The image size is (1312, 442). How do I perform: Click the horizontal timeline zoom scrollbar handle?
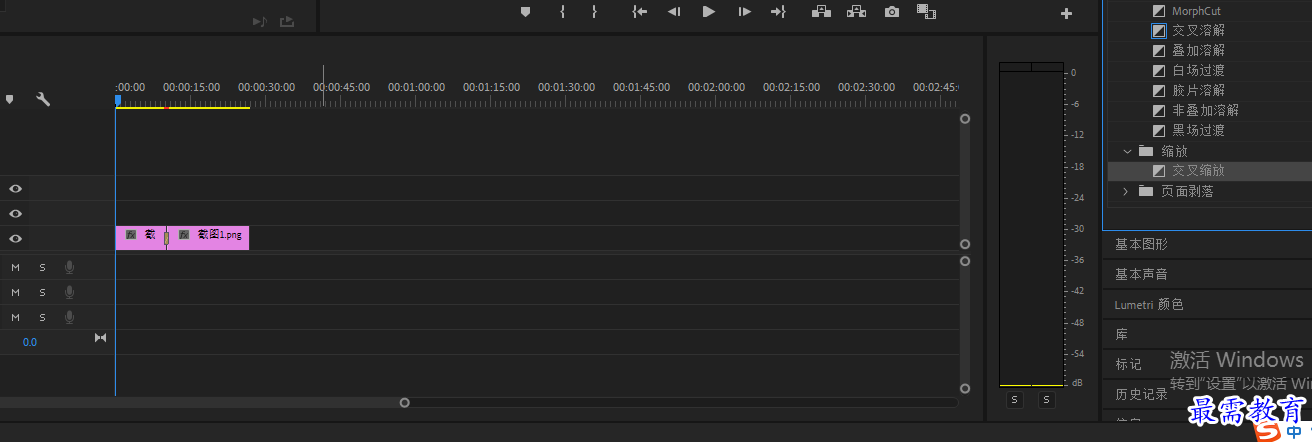tap(404, 403)
